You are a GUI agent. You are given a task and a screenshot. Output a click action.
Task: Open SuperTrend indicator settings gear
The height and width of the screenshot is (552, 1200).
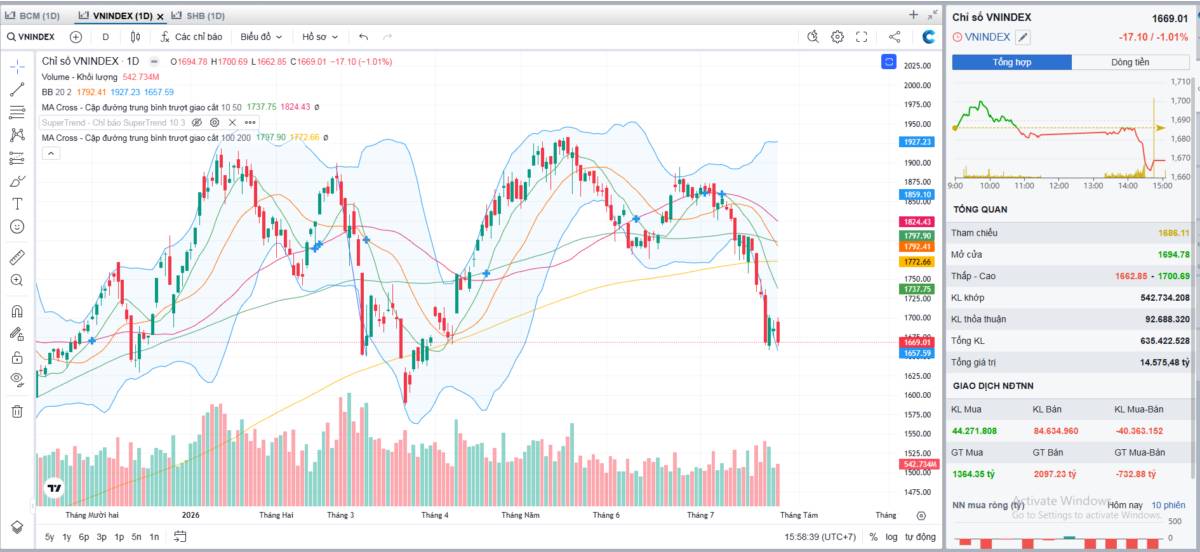pos(212,122)
